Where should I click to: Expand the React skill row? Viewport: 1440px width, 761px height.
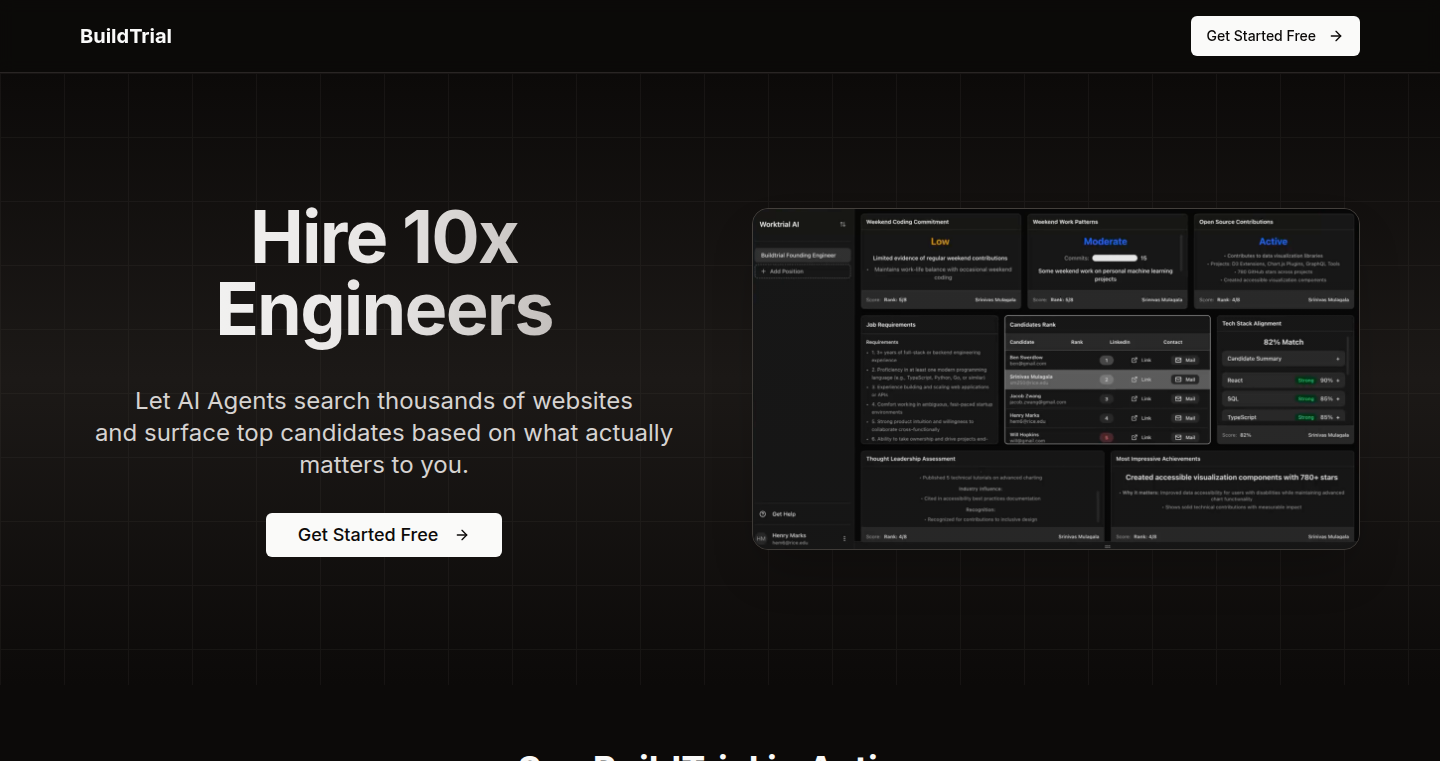[x=1283, y=380]
